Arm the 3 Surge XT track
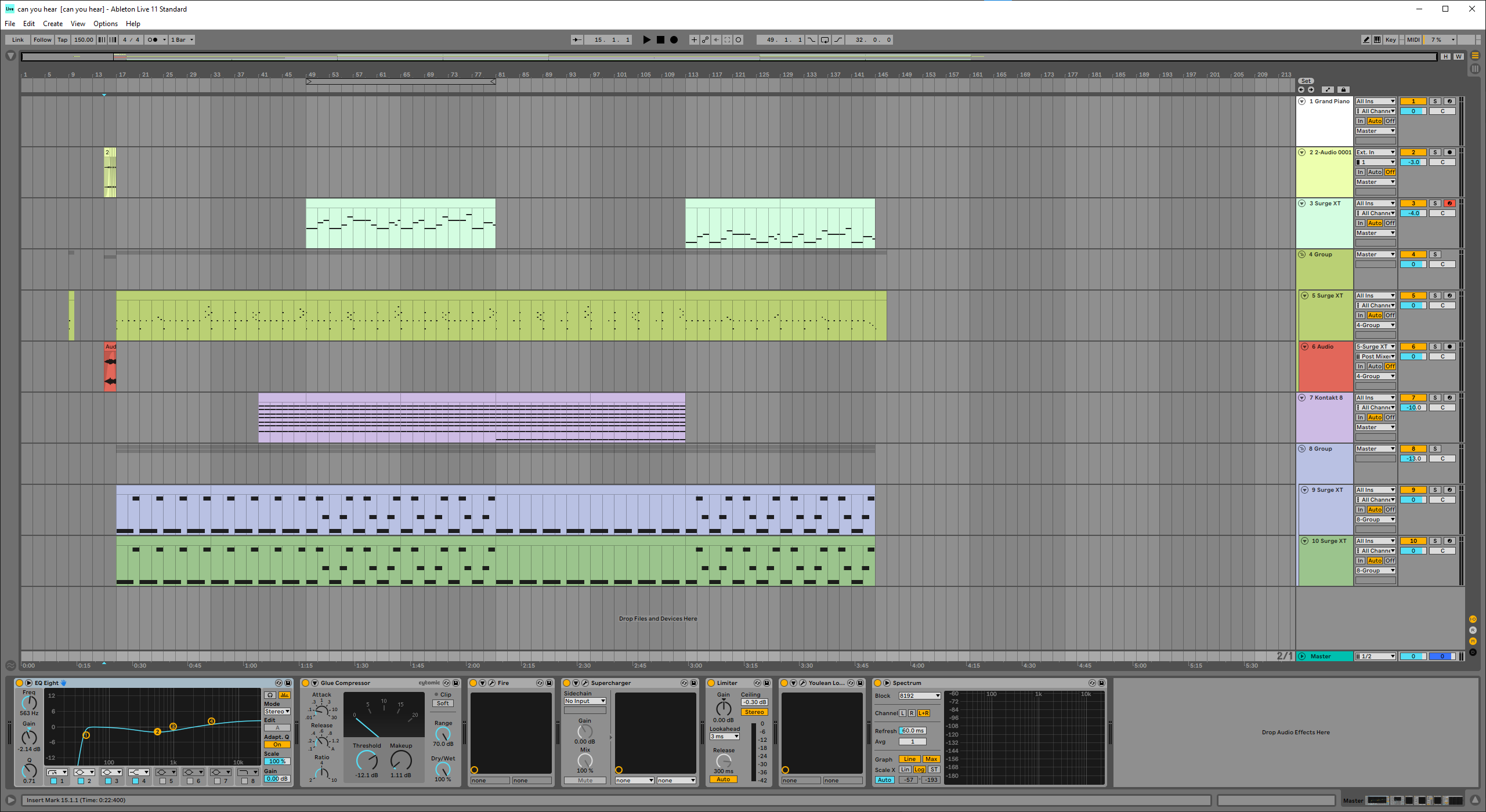The image size is (1486, 812). point(1449,204)
